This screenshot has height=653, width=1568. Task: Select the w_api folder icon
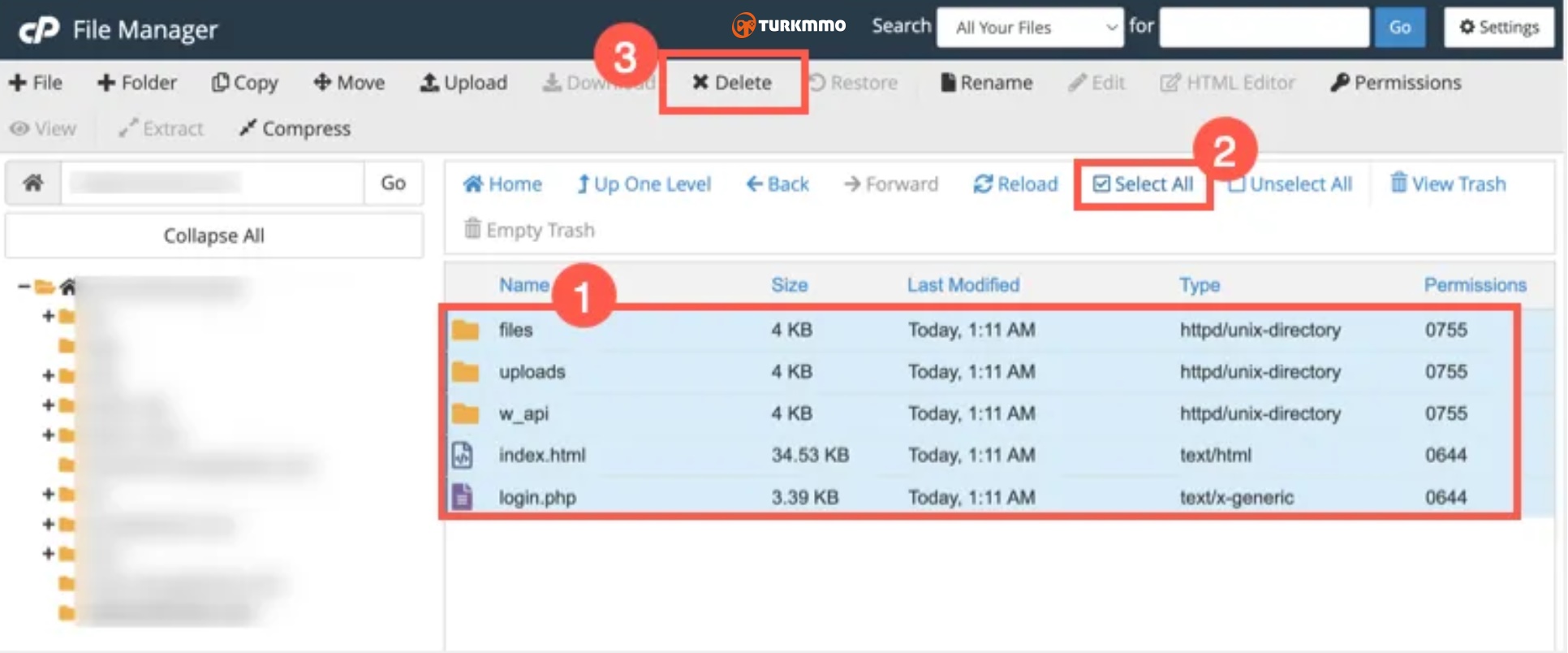point(465,413)
